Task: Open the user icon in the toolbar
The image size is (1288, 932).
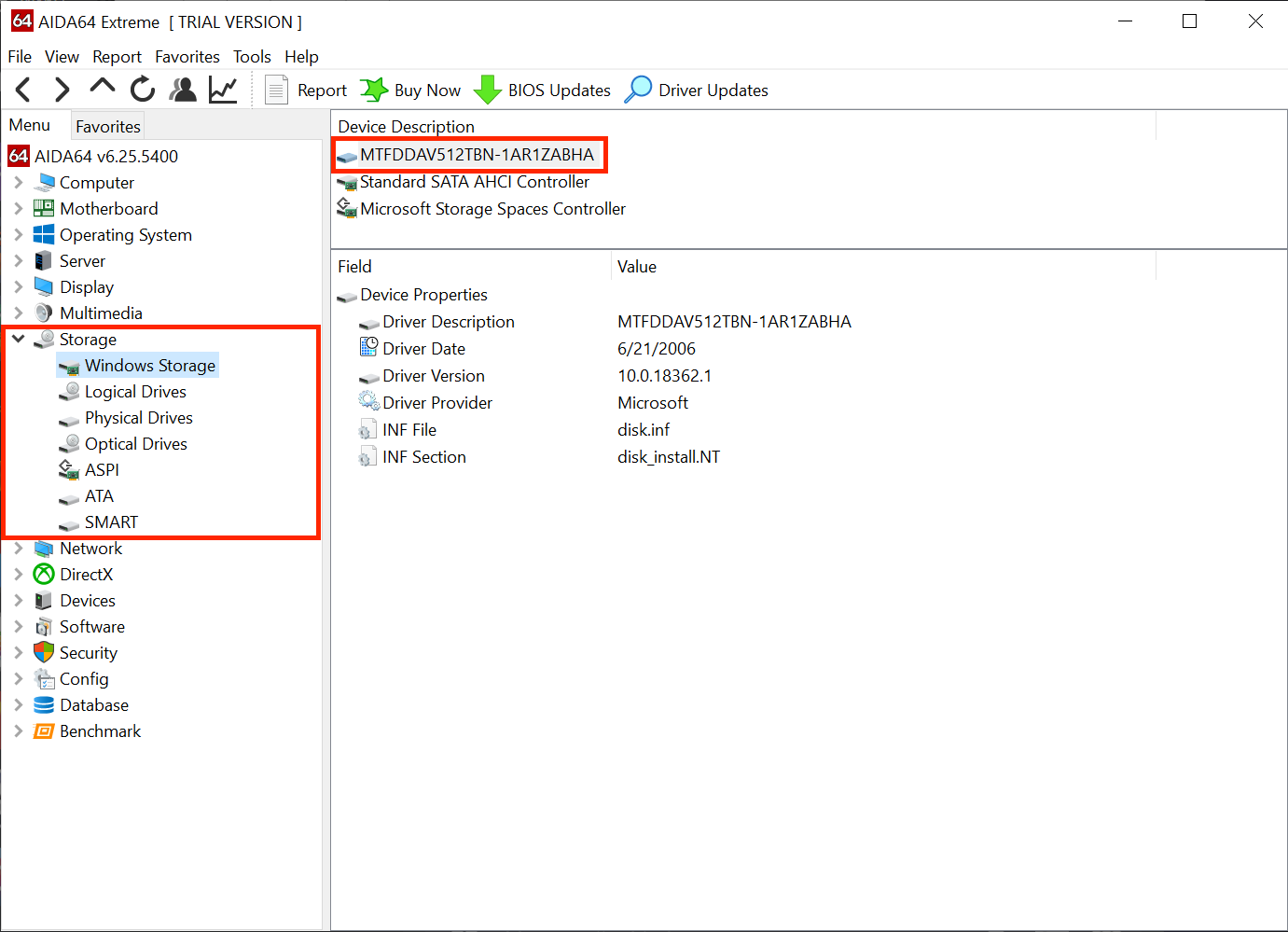Action: tap(183, 90)
